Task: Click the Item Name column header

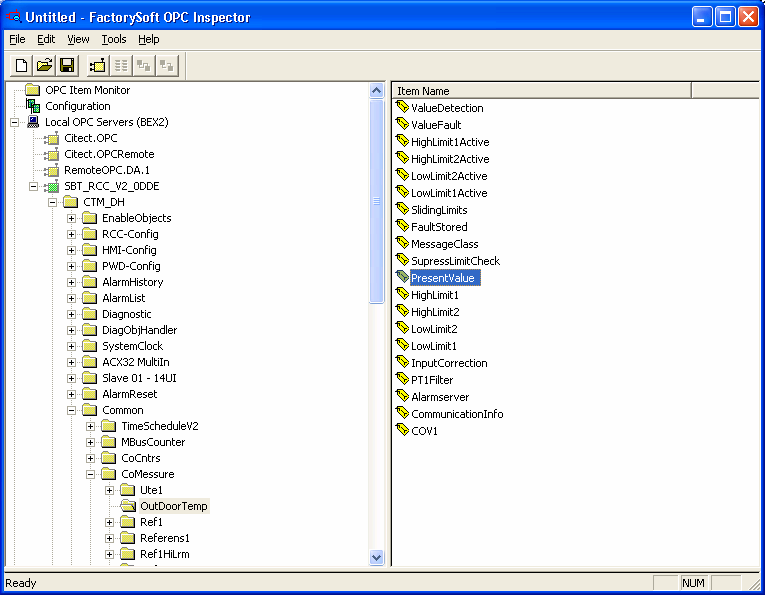Action: coord(542,91)
